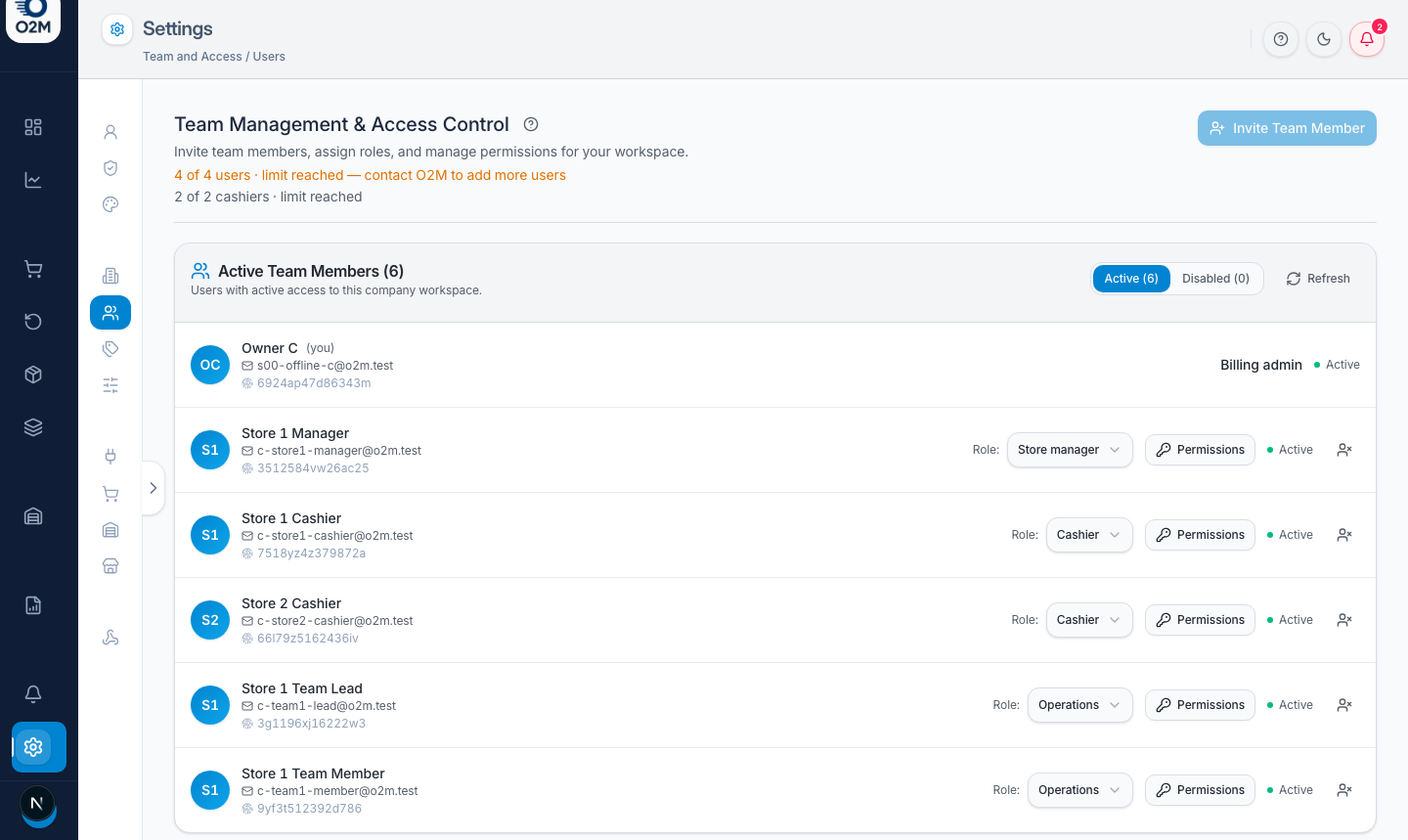Open the security shield icon in the settings submenu
Image resolution: width=1408 pixels, height=840 pixels.
click(110, 168)
